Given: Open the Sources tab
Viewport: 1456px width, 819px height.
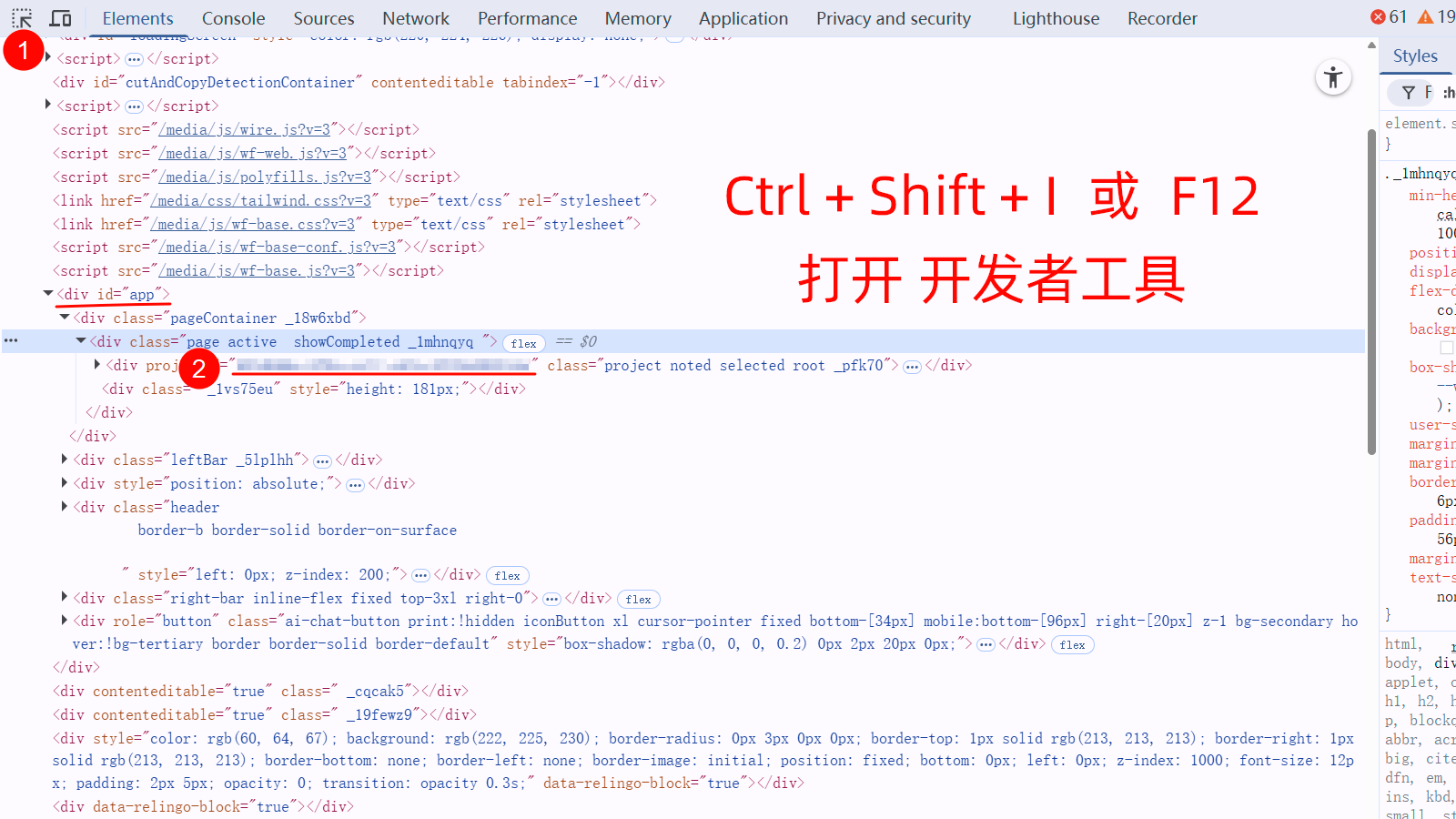Looking at the screenshot, I should click(x=324, y=18).
